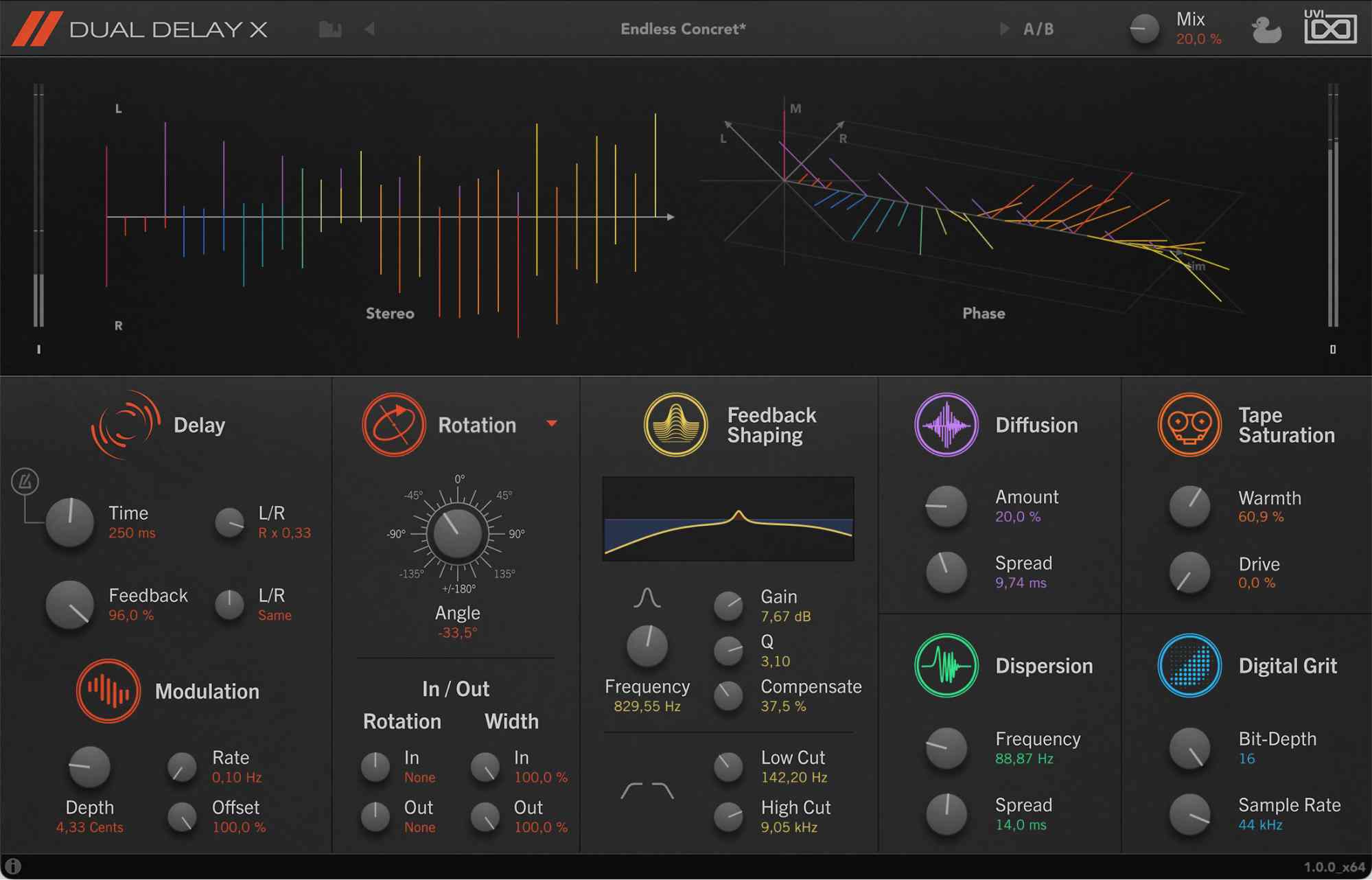Select the green Dispersion icon
The height and width of the screenshot is (880, 1372).
[x=946, y=665]
